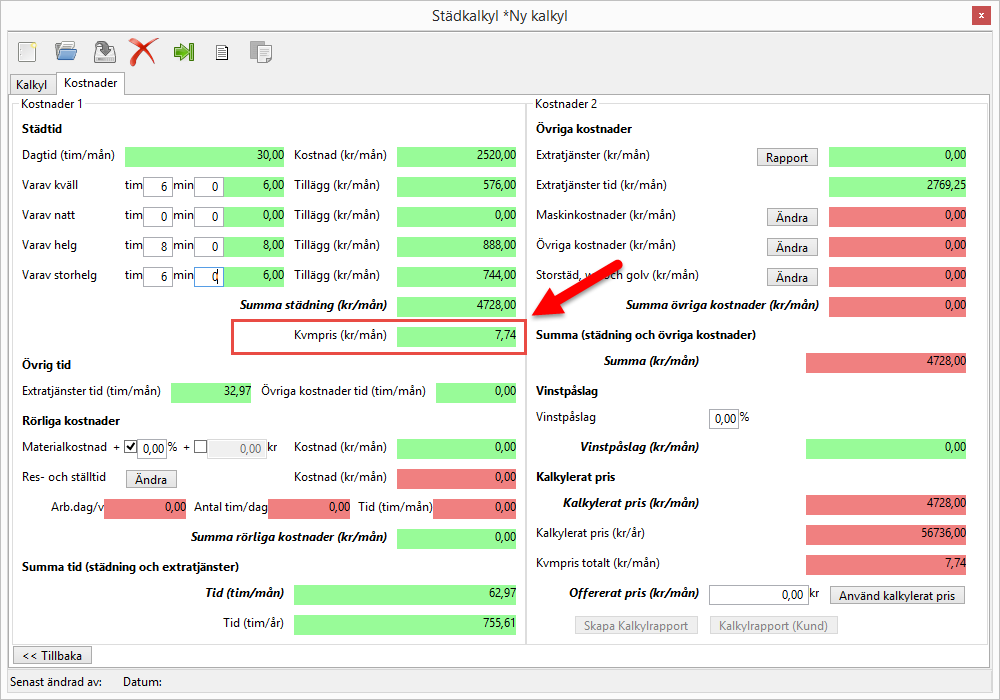
Task: Open the Extratjänster Rapport
Action: click(x=787, y=157)
